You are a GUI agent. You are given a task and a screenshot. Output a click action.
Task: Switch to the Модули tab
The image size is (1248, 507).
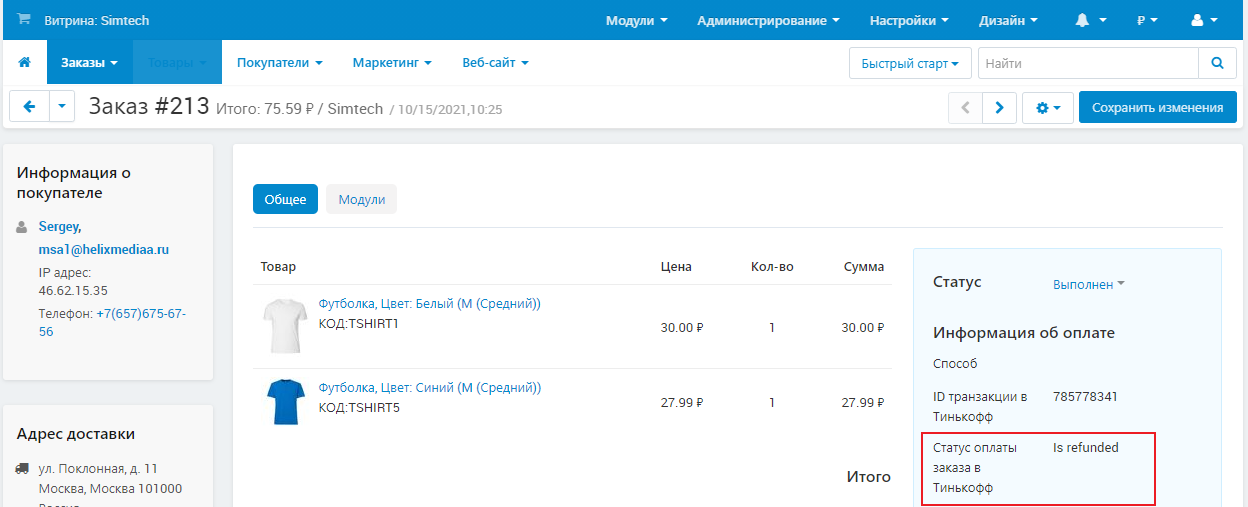coord(362,199)
